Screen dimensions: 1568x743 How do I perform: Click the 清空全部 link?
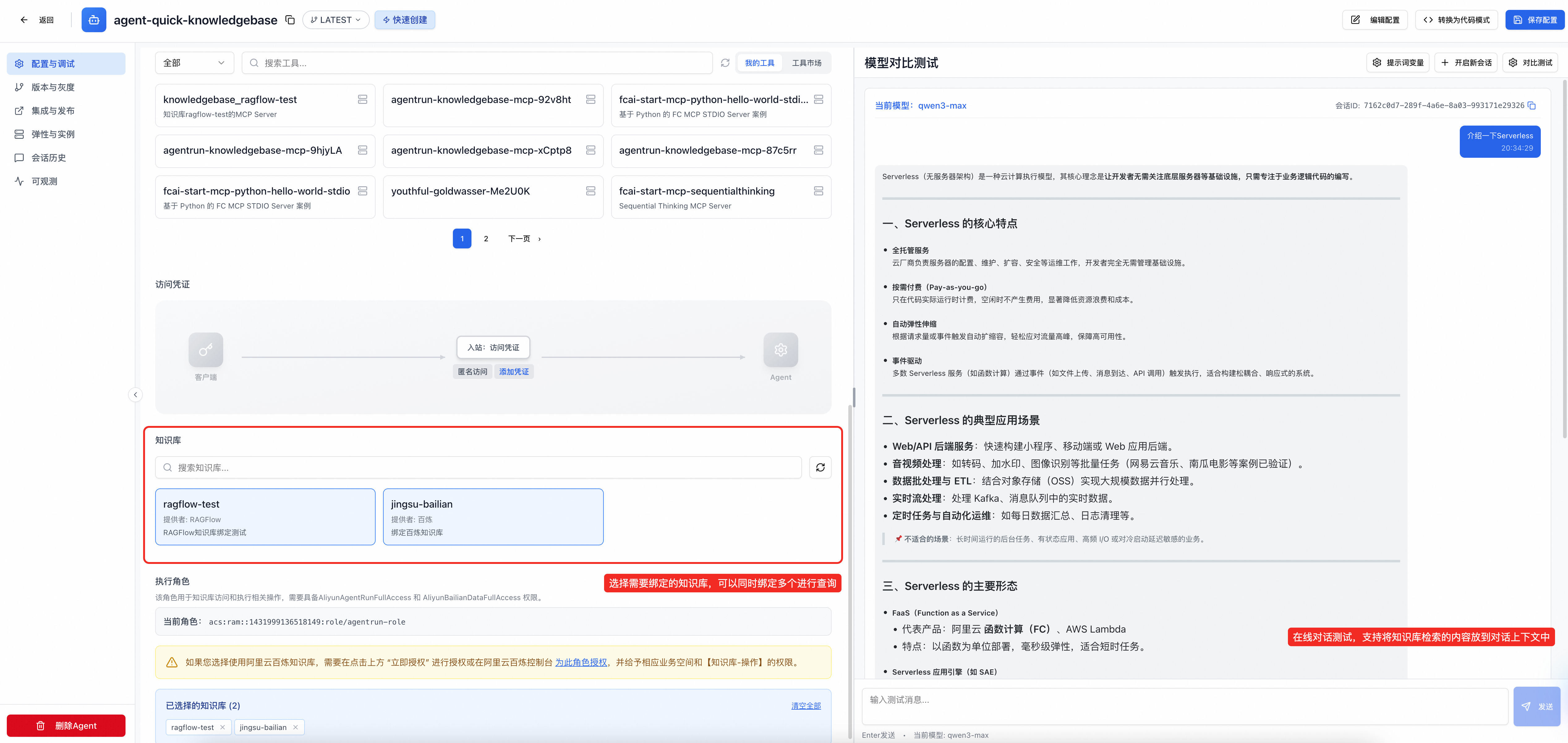(805, 706)
